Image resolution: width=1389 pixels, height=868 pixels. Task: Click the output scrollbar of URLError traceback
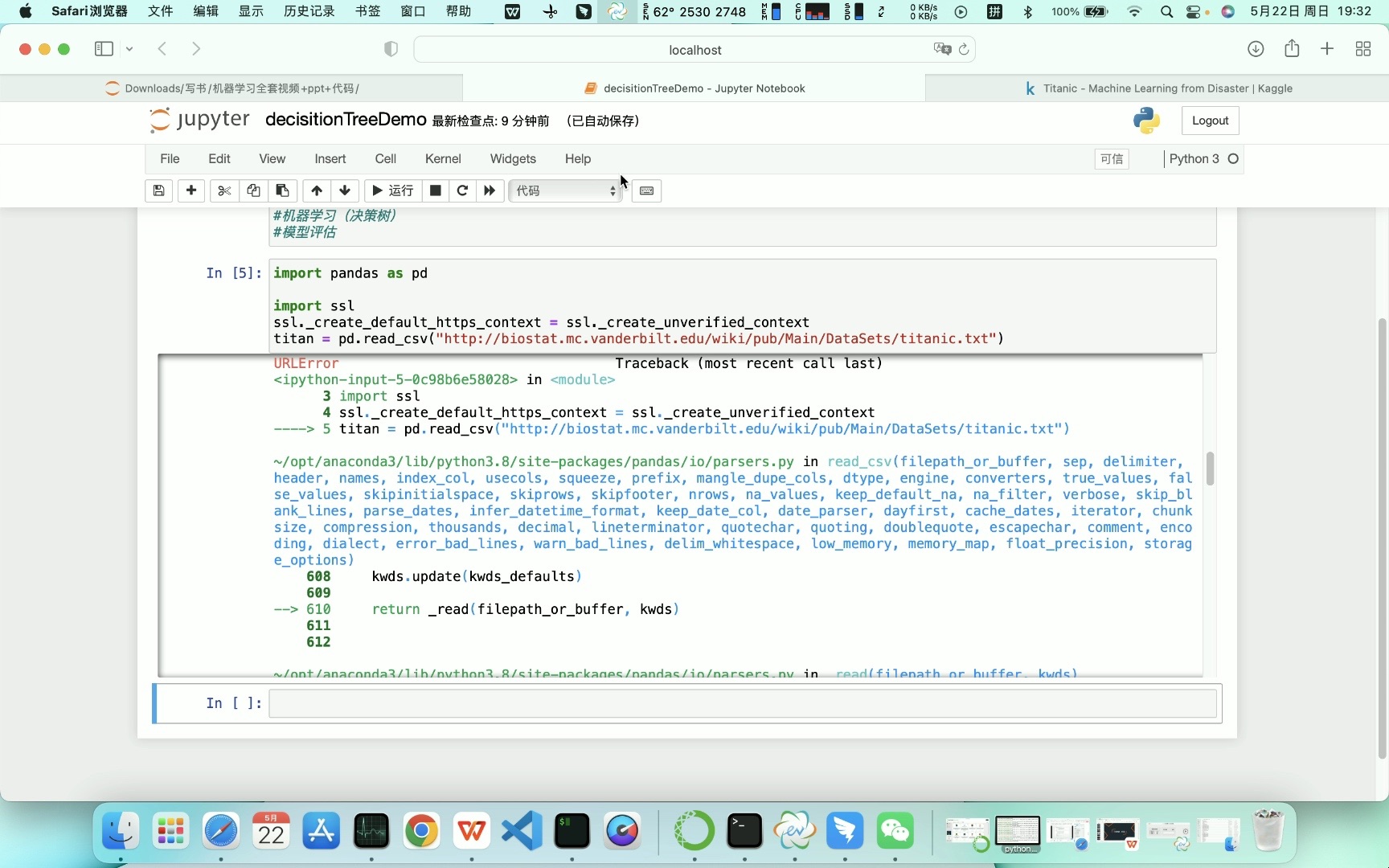tap(1210, 469)
